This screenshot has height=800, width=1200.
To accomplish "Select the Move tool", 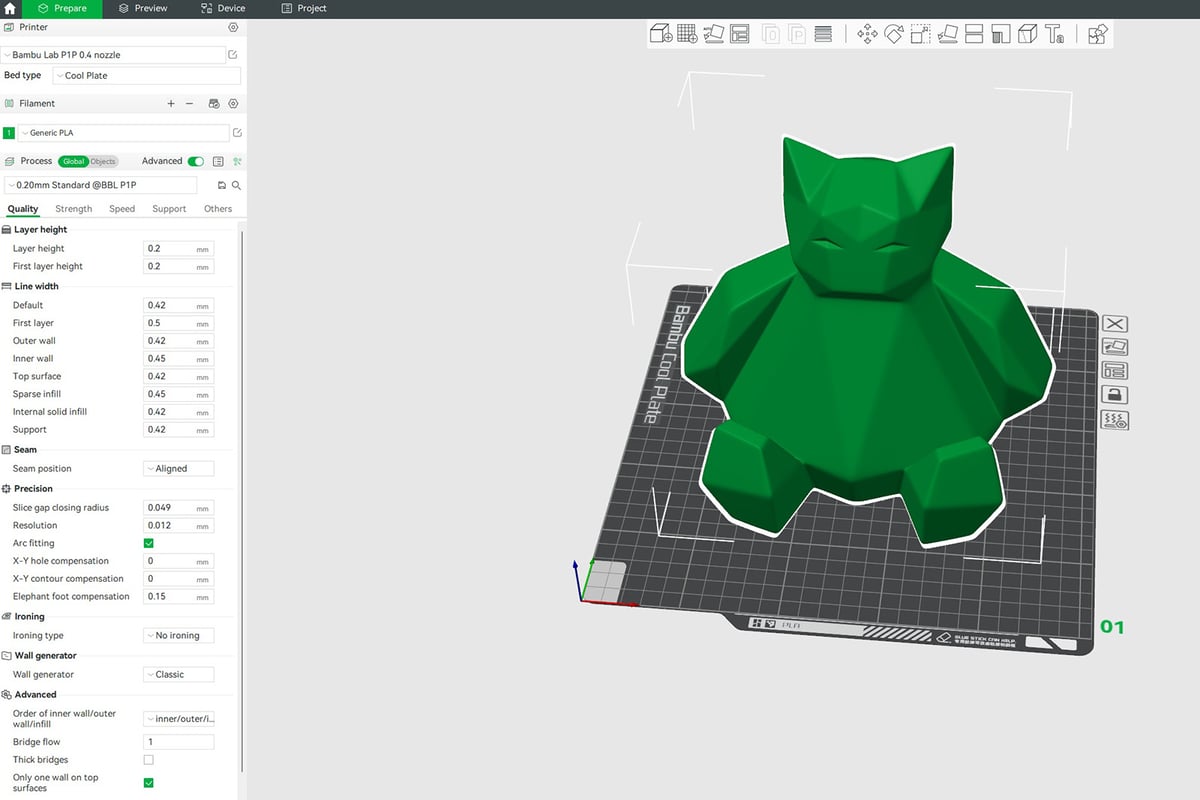I will coord(867,34).
